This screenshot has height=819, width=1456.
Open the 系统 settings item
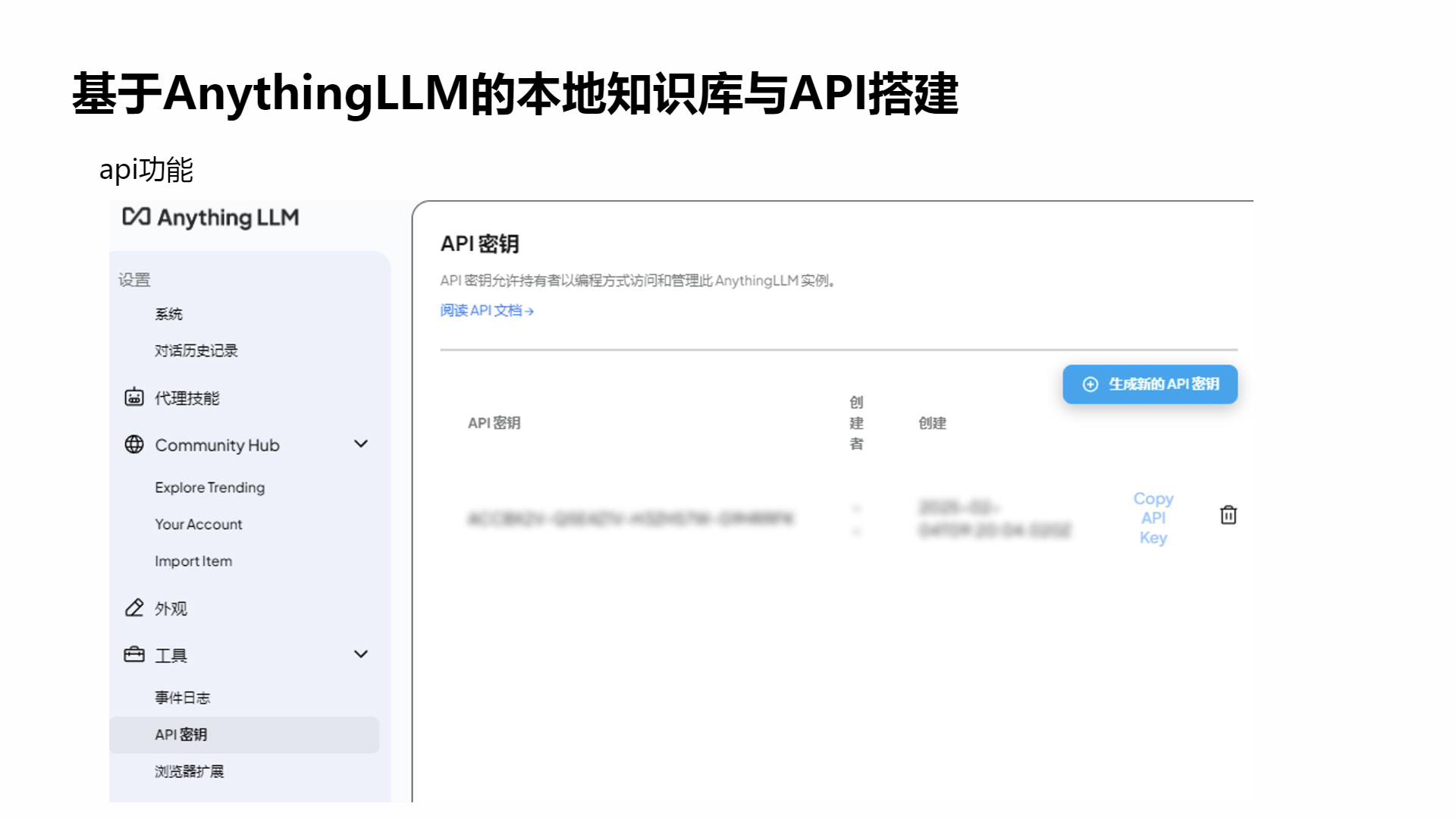168,314
